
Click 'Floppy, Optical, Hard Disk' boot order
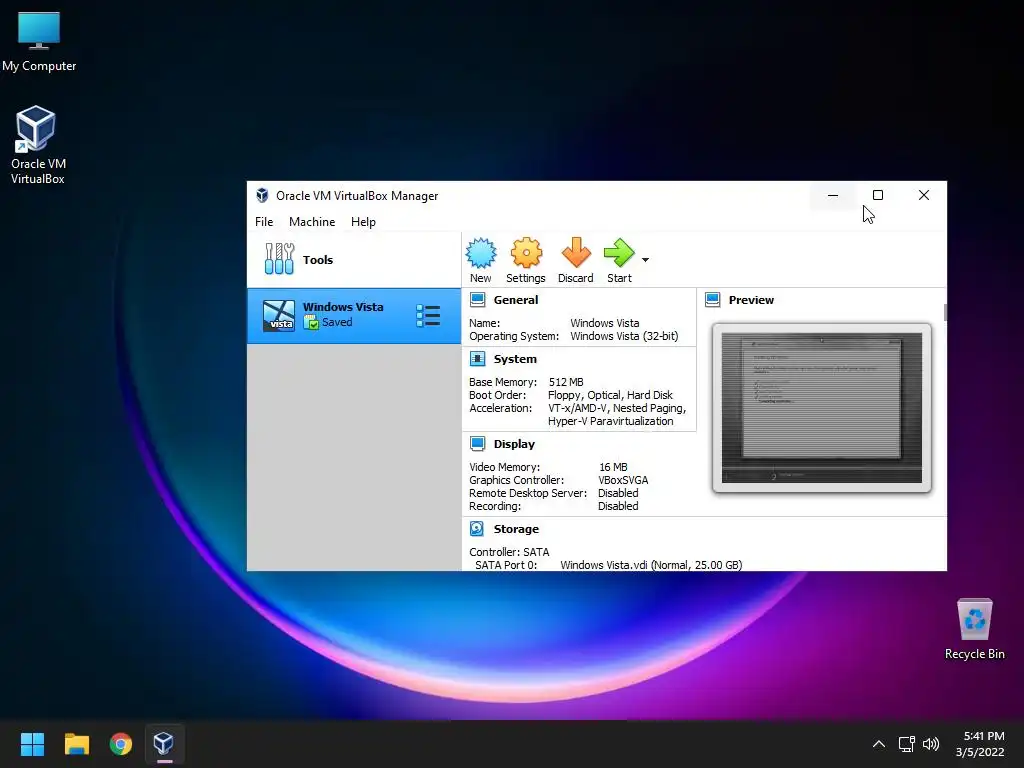(610, 395)
